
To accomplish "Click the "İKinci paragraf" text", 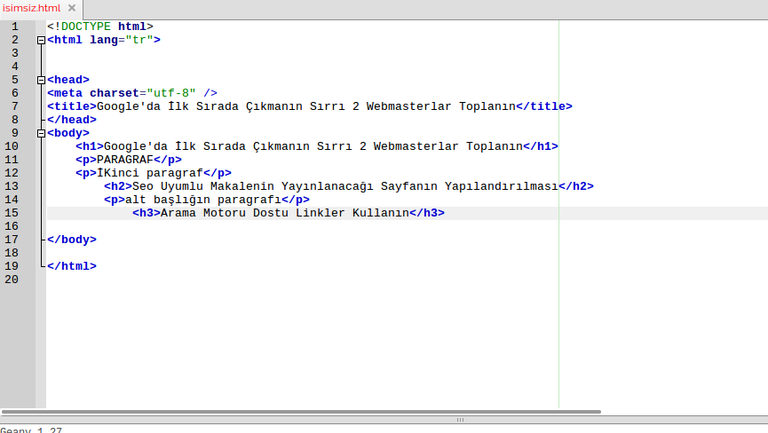I will coord(150,173).
